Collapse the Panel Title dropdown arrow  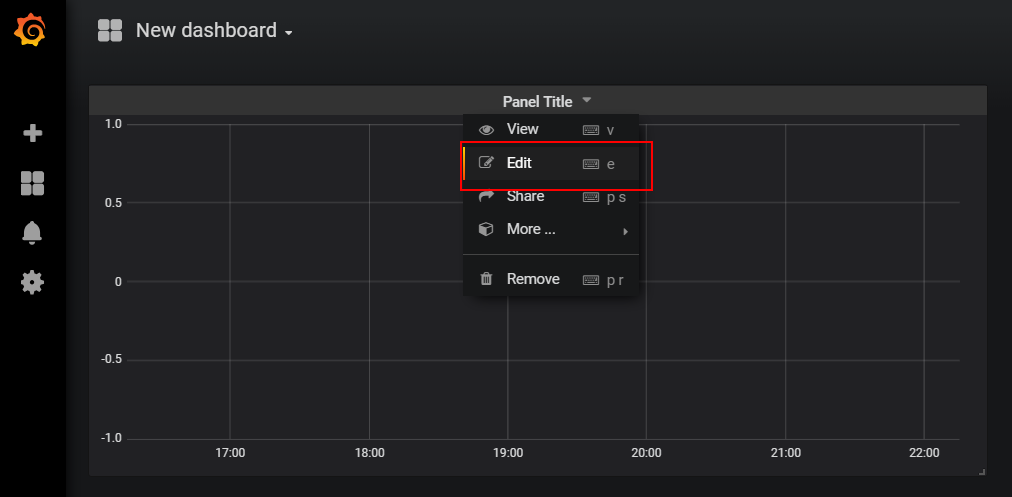tap(586, 100)
